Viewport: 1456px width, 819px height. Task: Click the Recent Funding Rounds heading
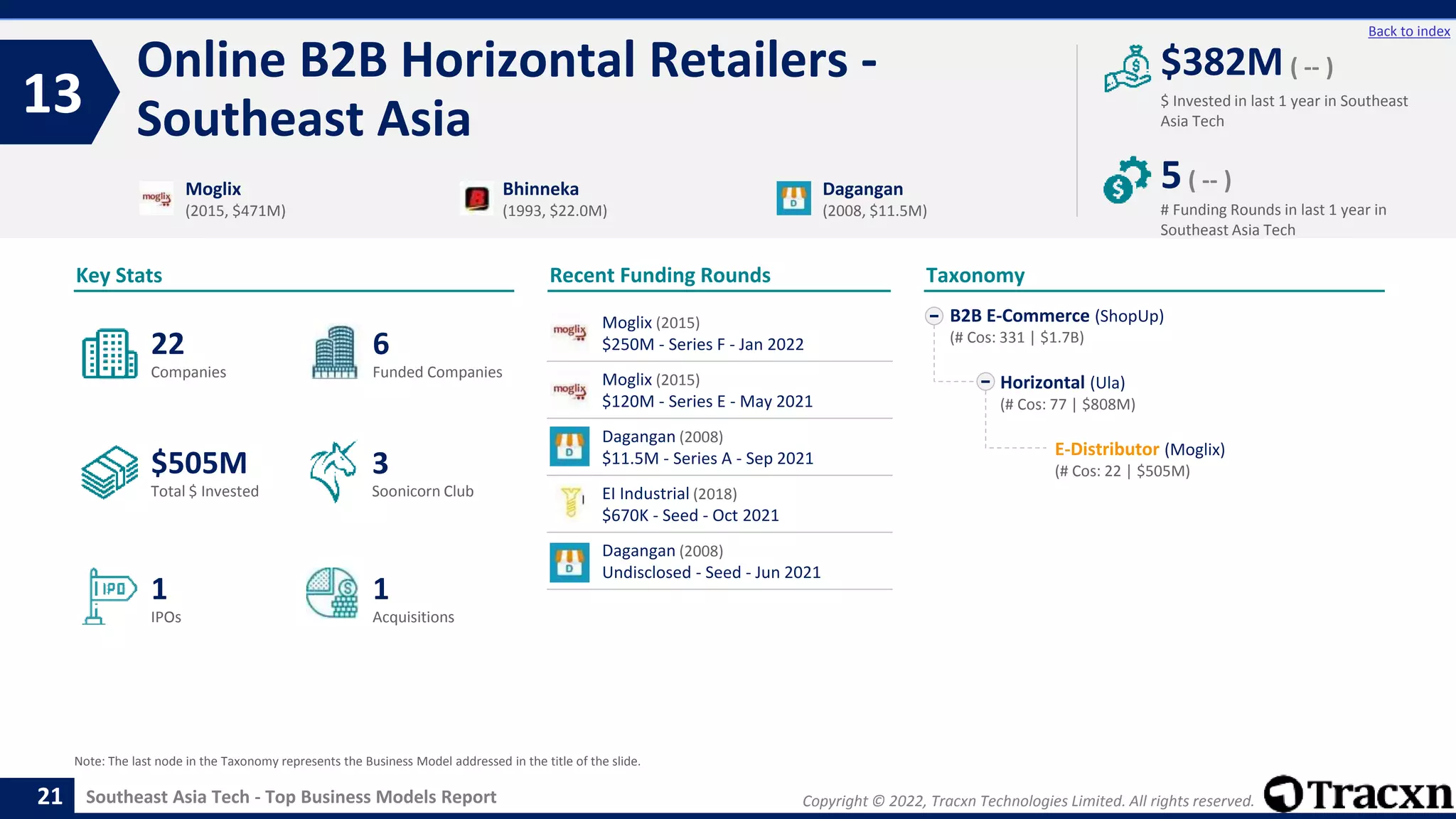point(660,275)
